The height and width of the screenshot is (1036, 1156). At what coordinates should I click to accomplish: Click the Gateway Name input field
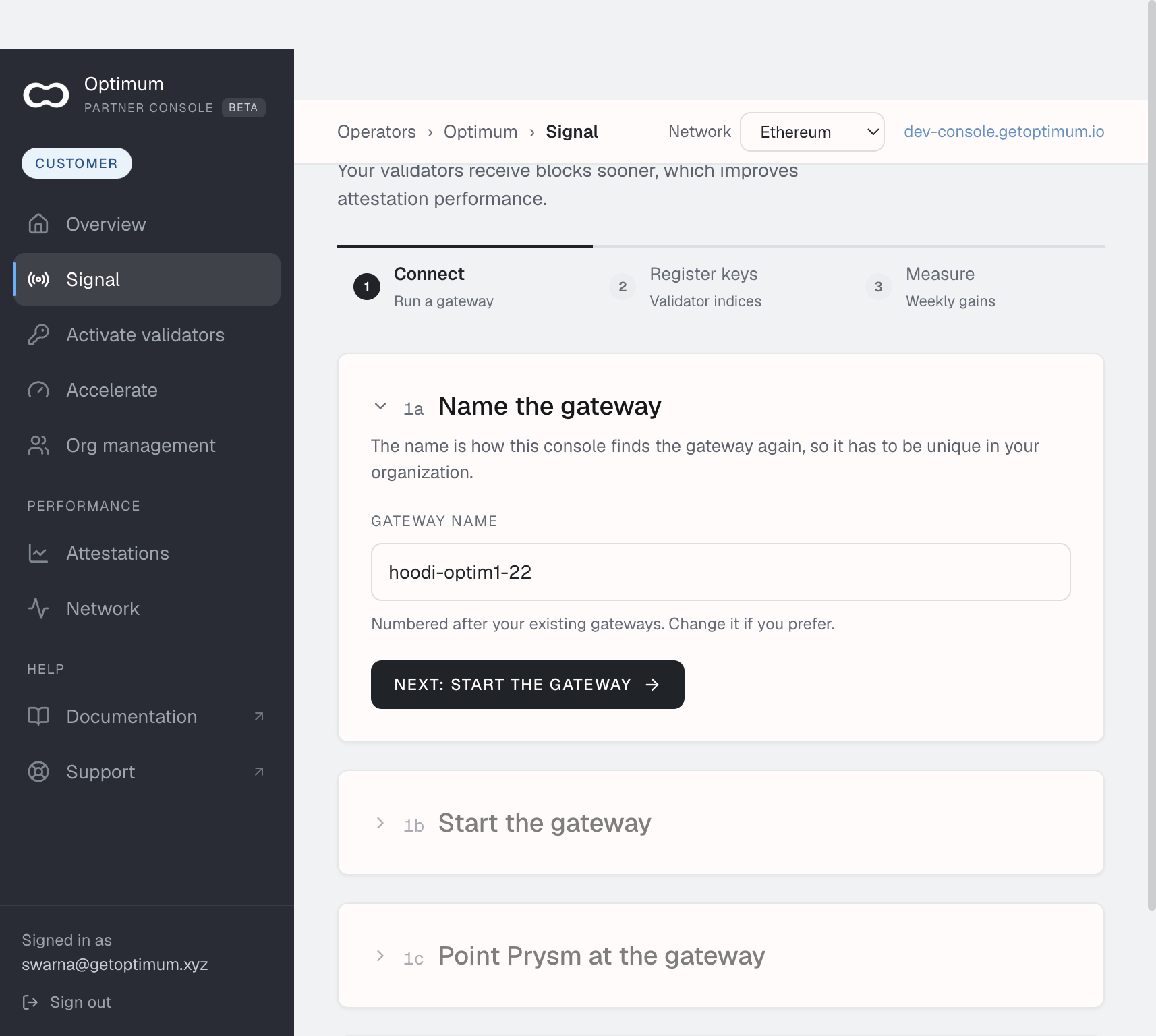tap(720, 572)
